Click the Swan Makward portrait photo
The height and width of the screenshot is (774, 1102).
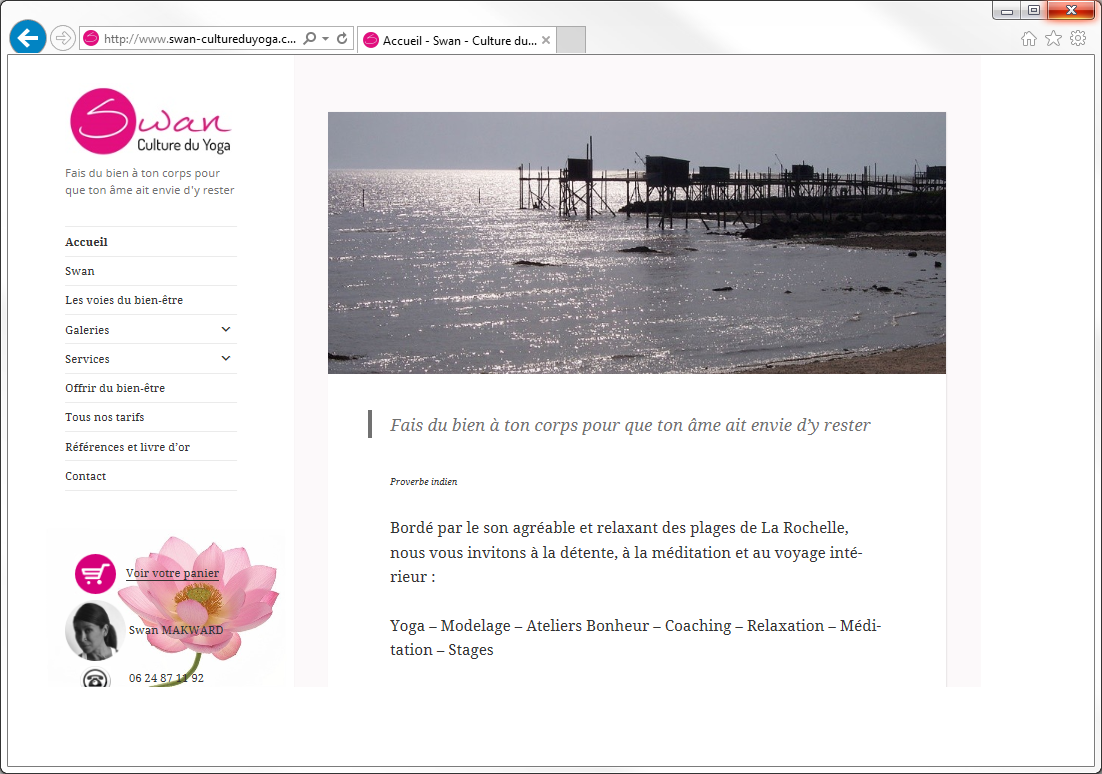pos(93,632)
